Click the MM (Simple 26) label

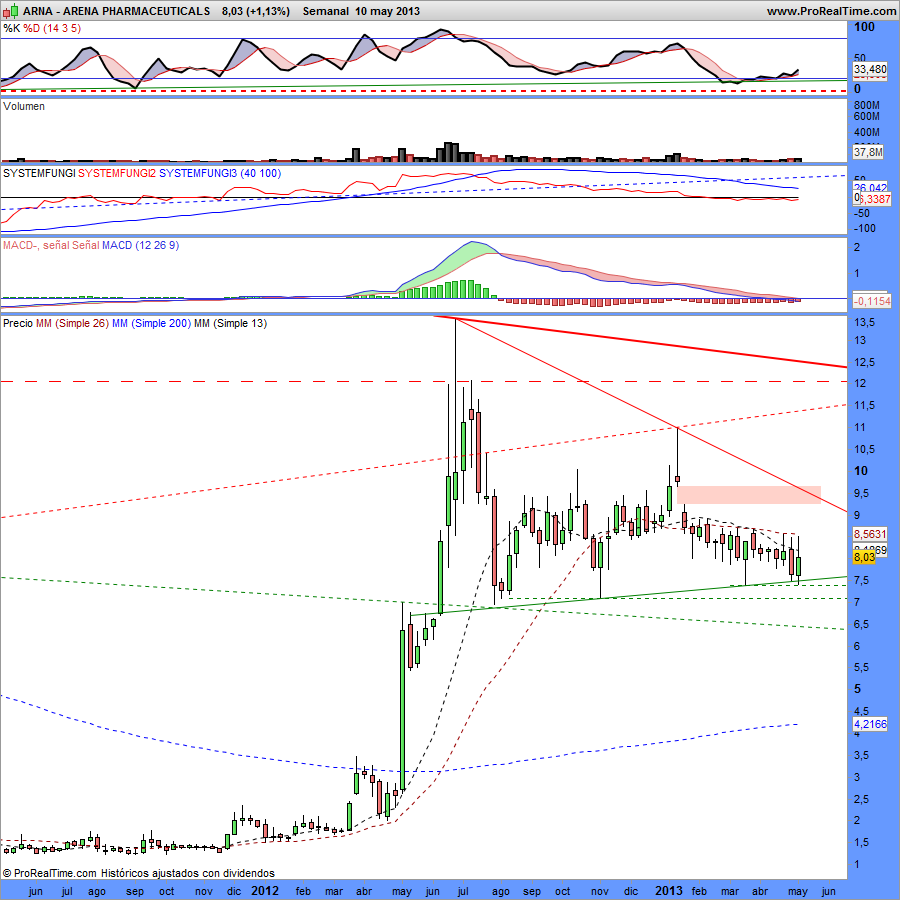pyautogui.click(x=72, y=323)
